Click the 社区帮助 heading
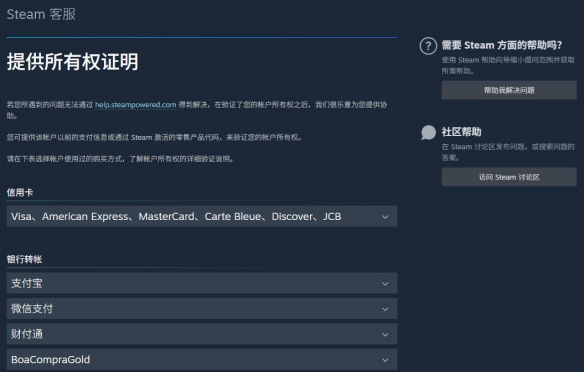This screenshot has height=372, width=584. [461, 132]
